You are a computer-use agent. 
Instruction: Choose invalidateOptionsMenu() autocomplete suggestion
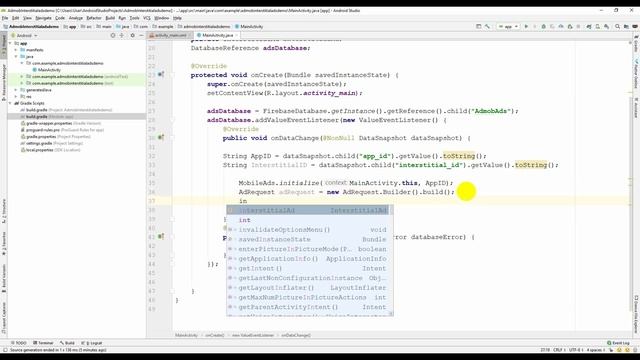point(308,230)
